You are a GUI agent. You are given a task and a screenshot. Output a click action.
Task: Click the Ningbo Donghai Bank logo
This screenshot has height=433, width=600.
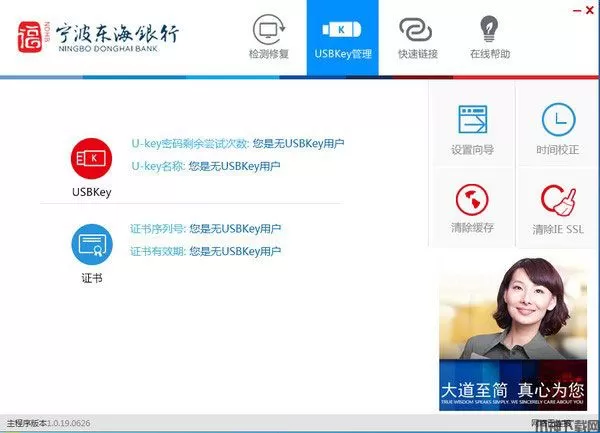click(98, 37)
